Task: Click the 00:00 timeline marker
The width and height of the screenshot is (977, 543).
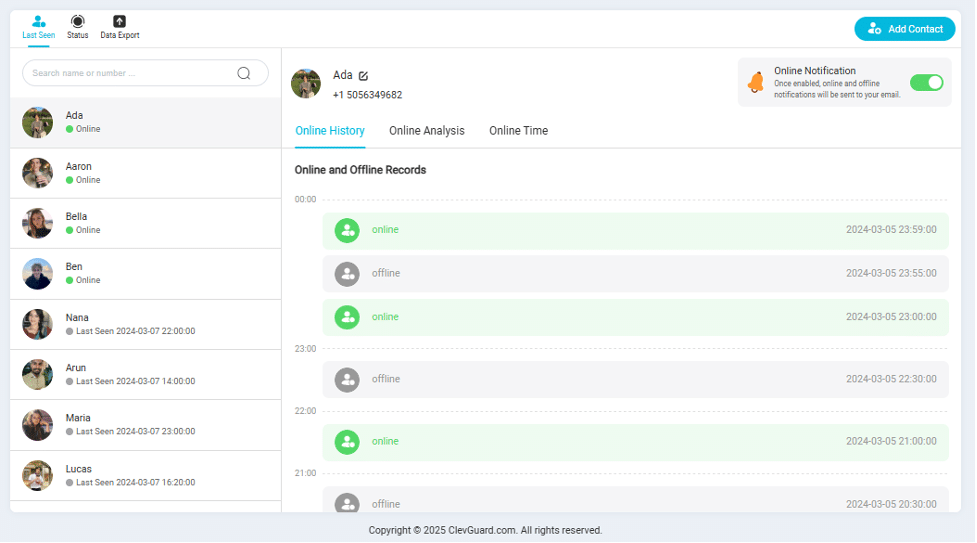Action: [305, 199]
